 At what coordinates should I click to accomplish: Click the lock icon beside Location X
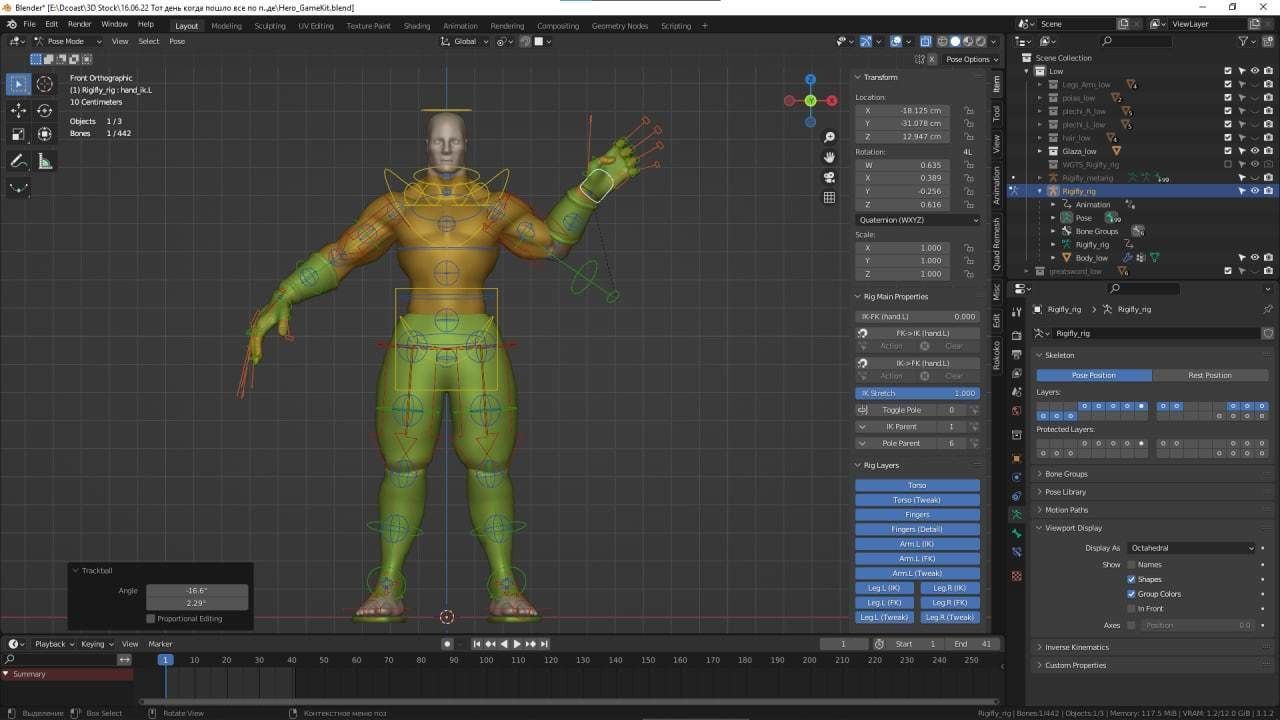pyautogui.click(x=968, y=110)
